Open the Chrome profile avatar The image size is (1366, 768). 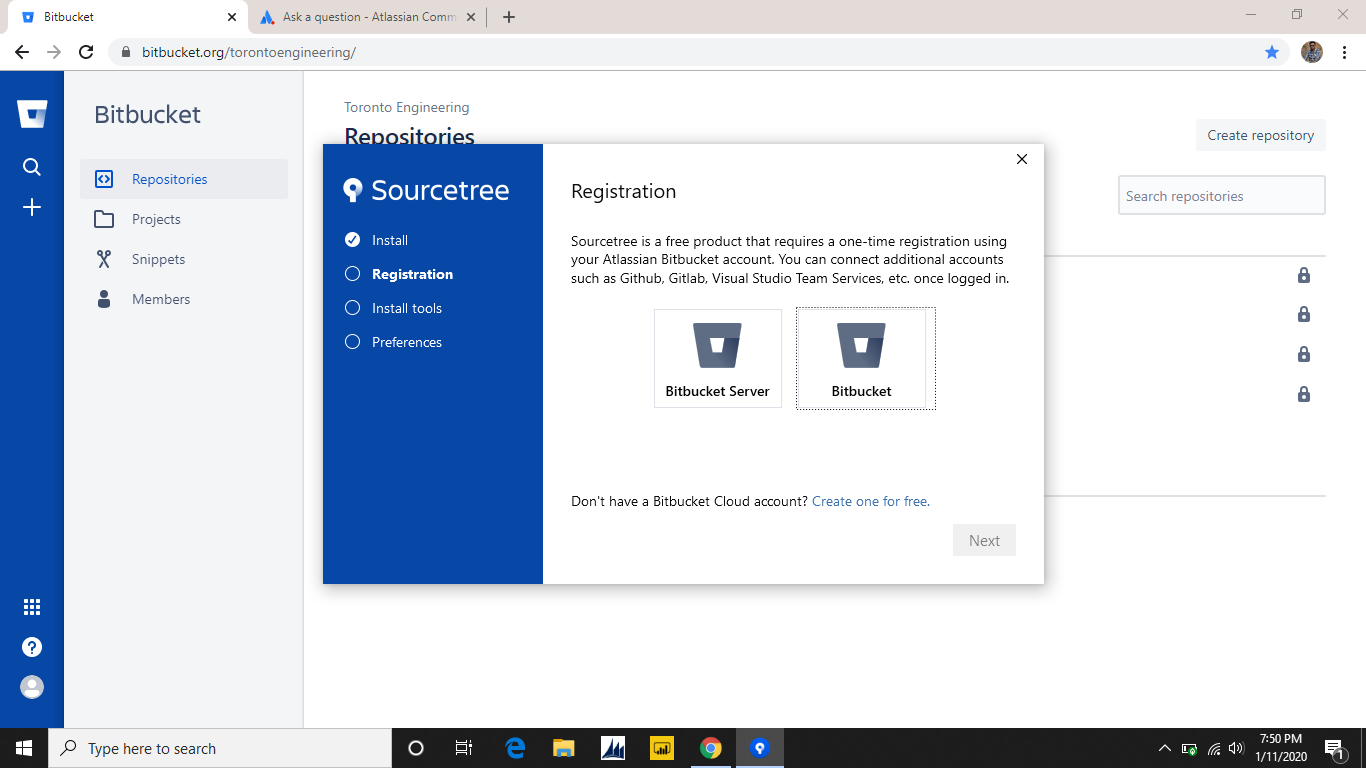click(1312, 52)
